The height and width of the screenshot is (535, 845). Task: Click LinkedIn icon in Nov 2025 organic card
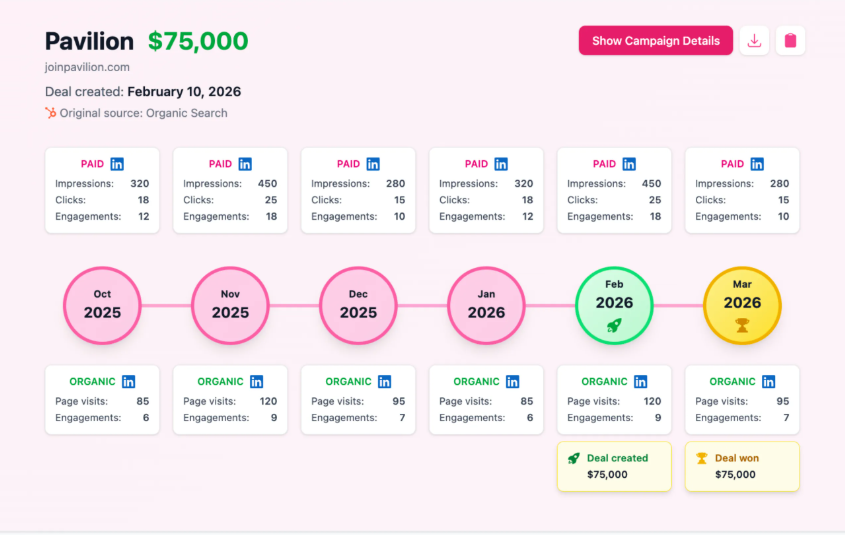tap(257, 381)
